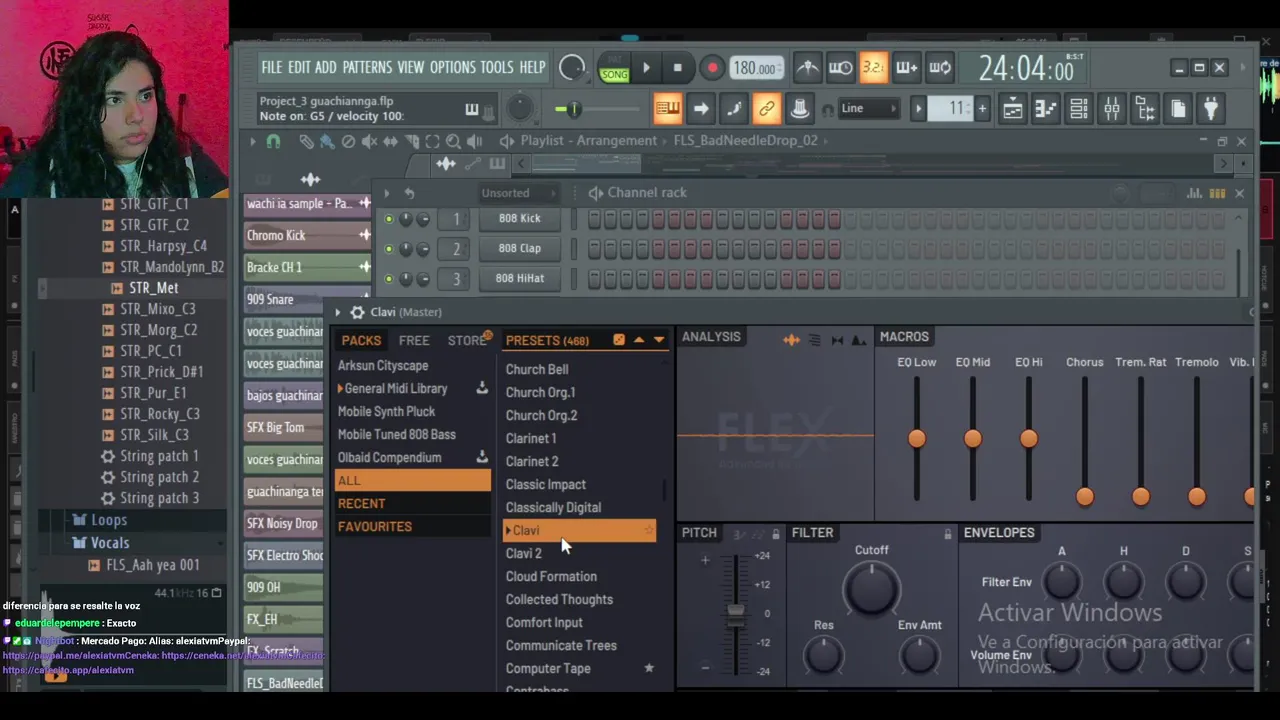Open the OPTIONS menu
Viewport: 1280px width, 720px height.
click(452, 67)
